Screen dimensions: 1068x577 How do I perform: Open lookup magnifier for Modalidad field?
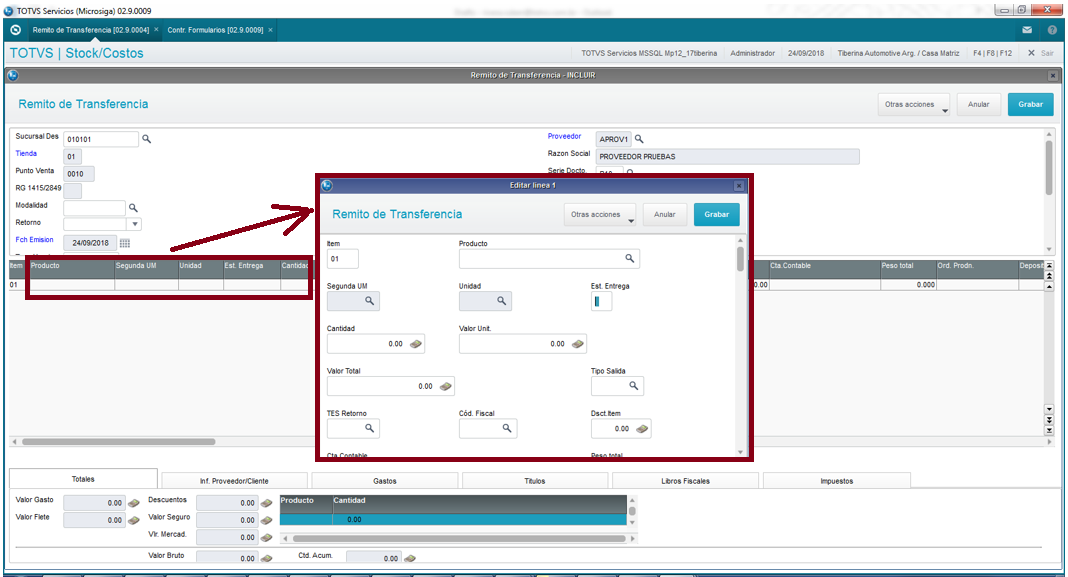[134, 208]
